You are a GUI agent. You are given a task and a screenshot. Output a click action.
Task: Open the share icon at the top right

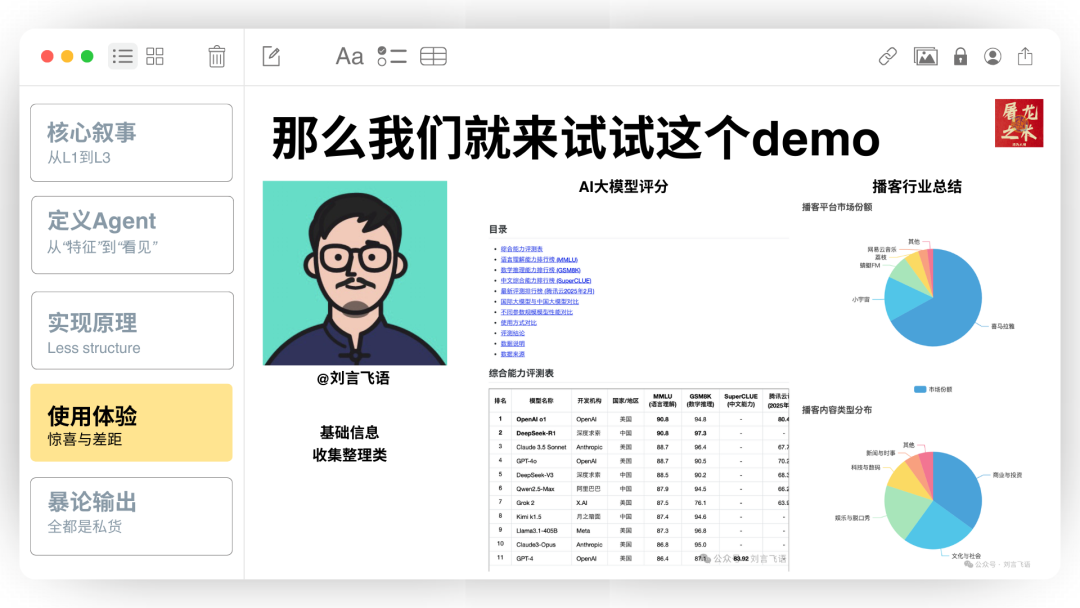tap(1024, 56)
